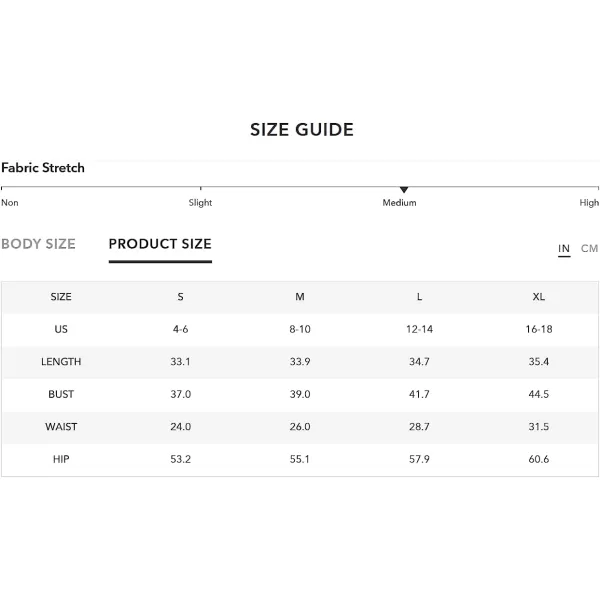Click the Medium stretch label
Image resolution: width=600 pixels, height=600 pixels.
coord(399,203)
